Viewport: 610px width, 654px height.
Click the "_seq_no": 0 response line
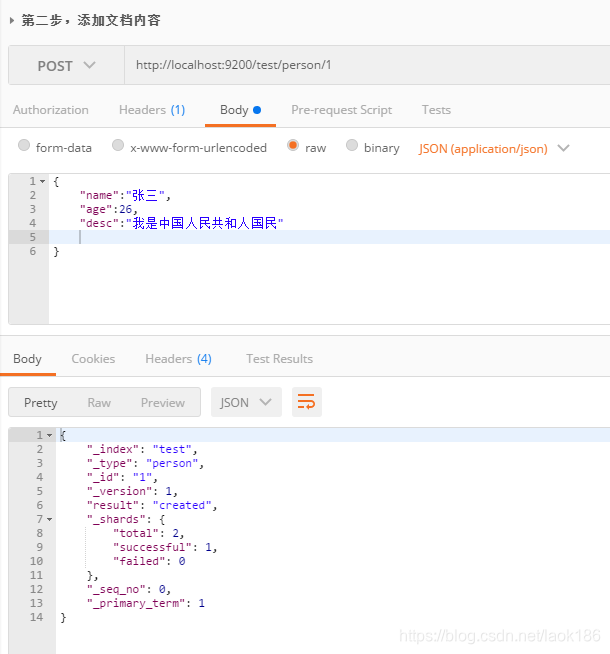pos(129,589)
